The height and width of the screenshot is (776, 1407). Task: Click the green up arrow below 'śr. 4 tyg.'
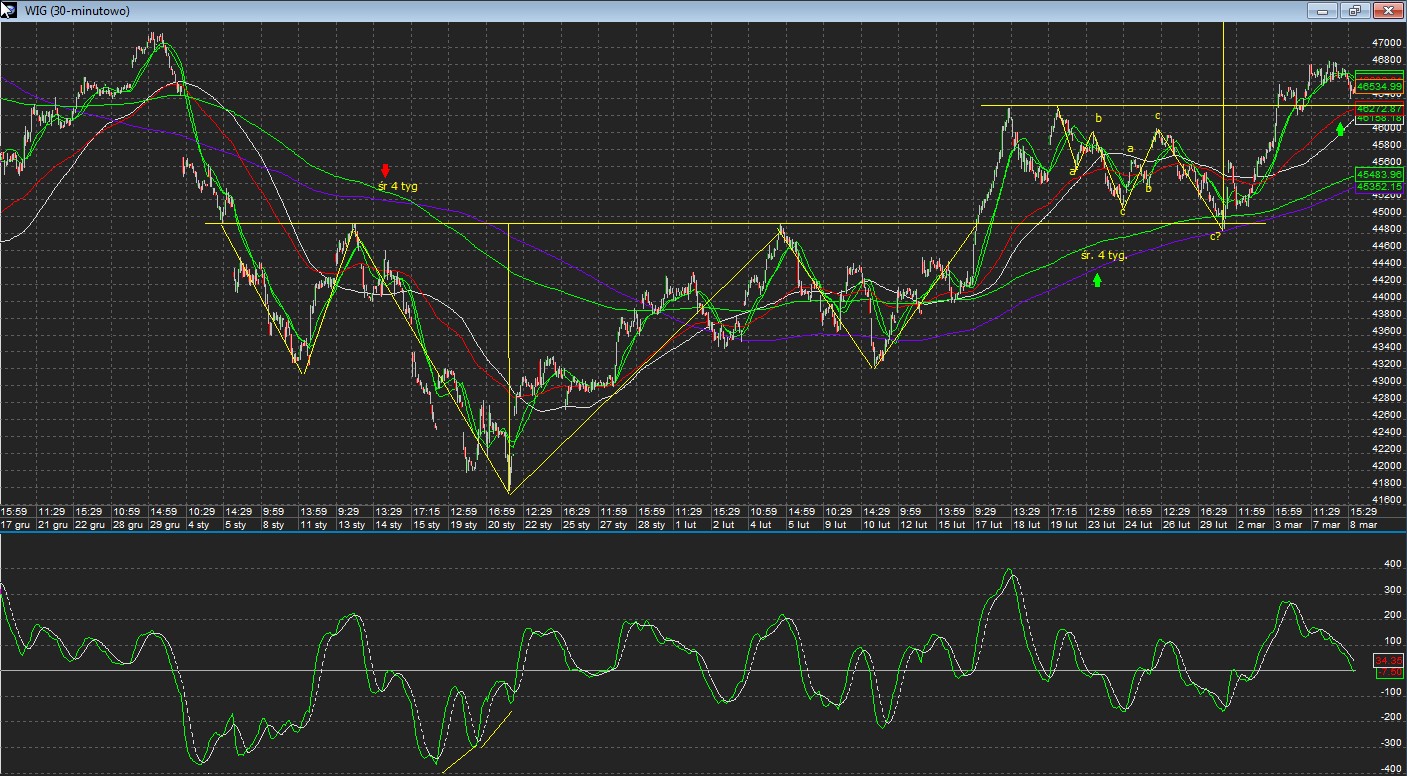click(1097, 280)
